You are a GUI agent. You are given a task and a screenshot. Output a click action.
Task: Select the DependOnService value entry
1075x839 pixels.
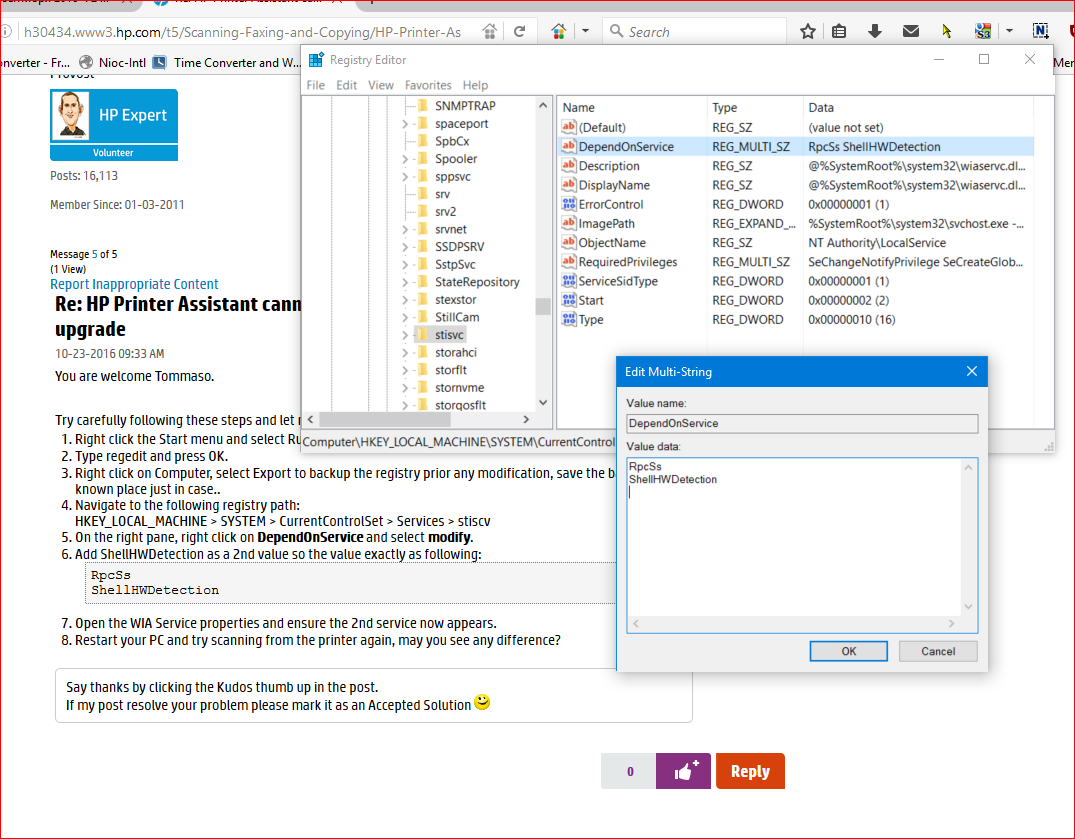626,147
